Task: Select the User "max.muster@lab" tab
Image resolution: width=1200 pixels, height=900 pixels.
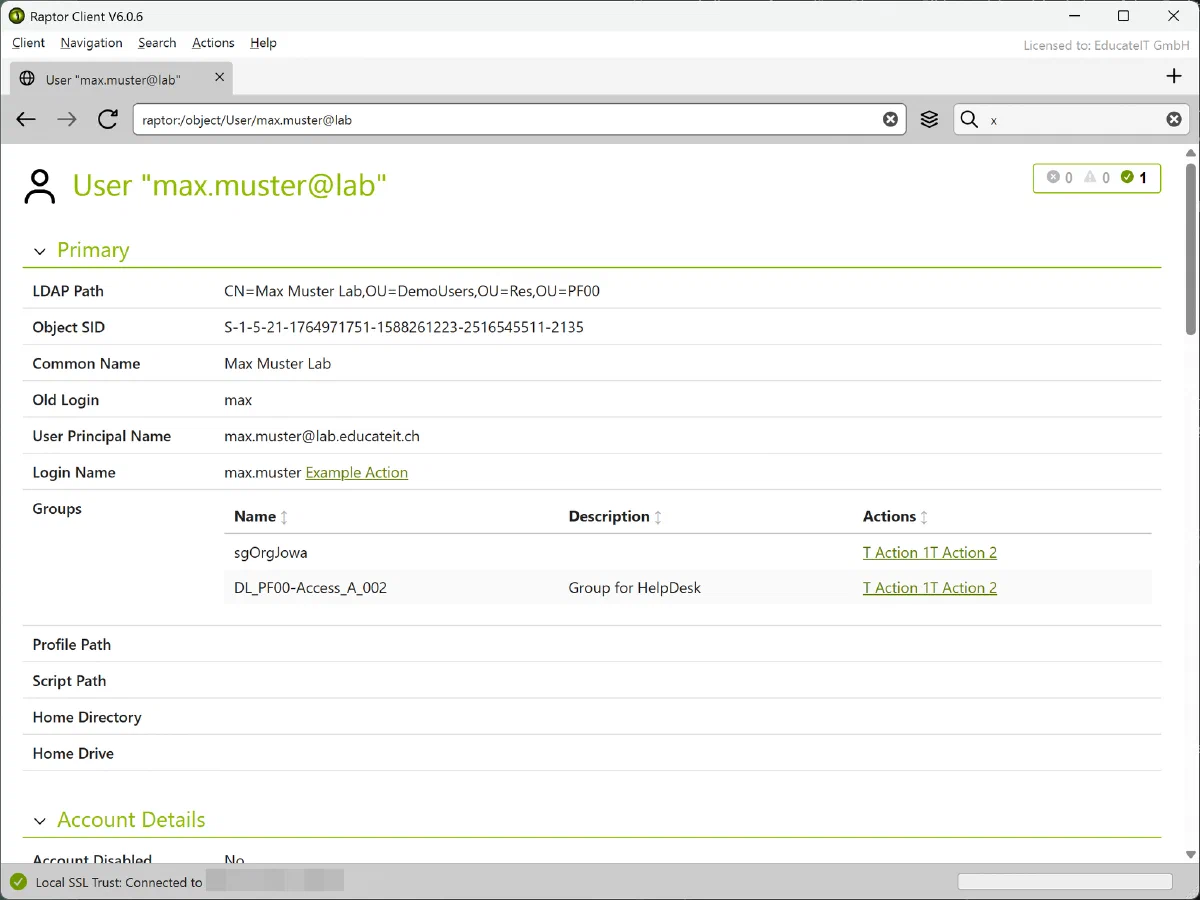Action: (x=122, y=78)
